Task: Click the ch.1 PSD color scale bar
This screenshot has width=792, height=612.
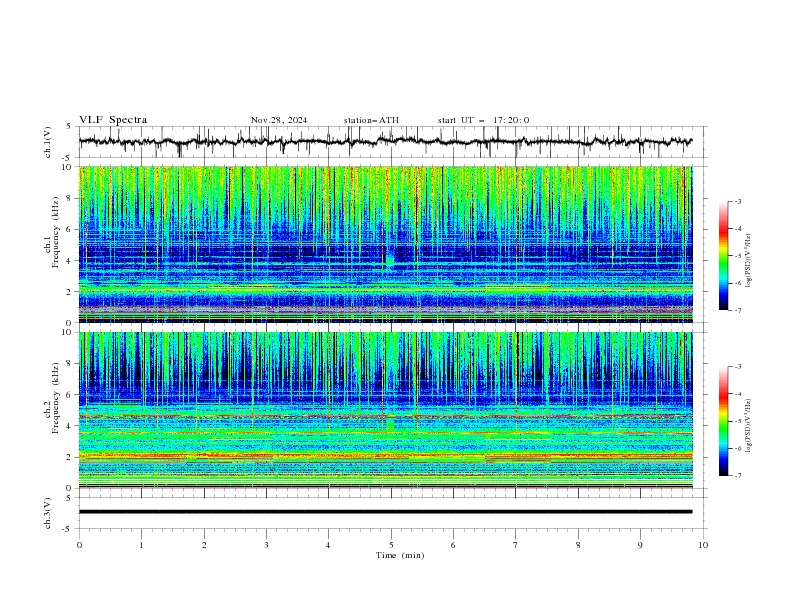Action: pos(724,256)
